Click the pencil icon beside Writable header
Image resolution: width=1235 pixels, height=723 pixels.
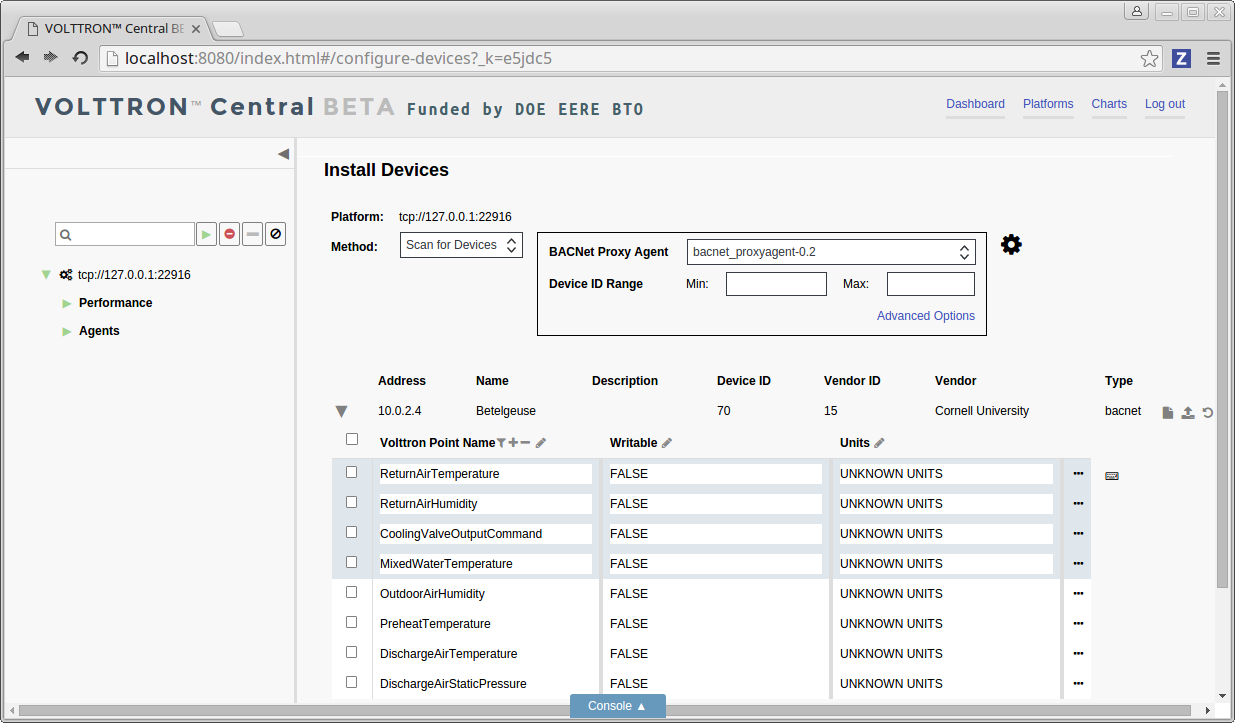(667, 443)
